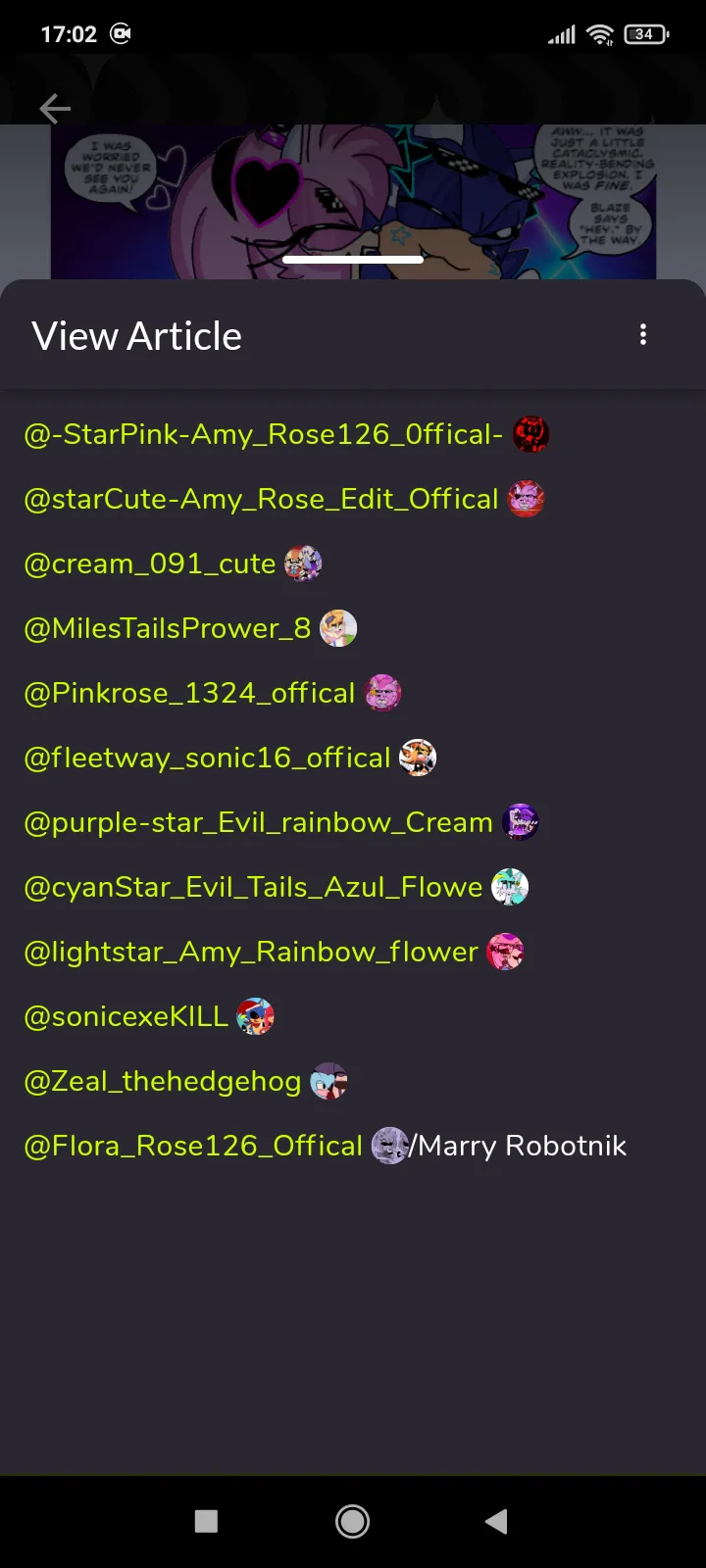Open avatar beside sonicexeKILL
The width and height of the screenshot is (706, 1568).
pos(256,1016)
